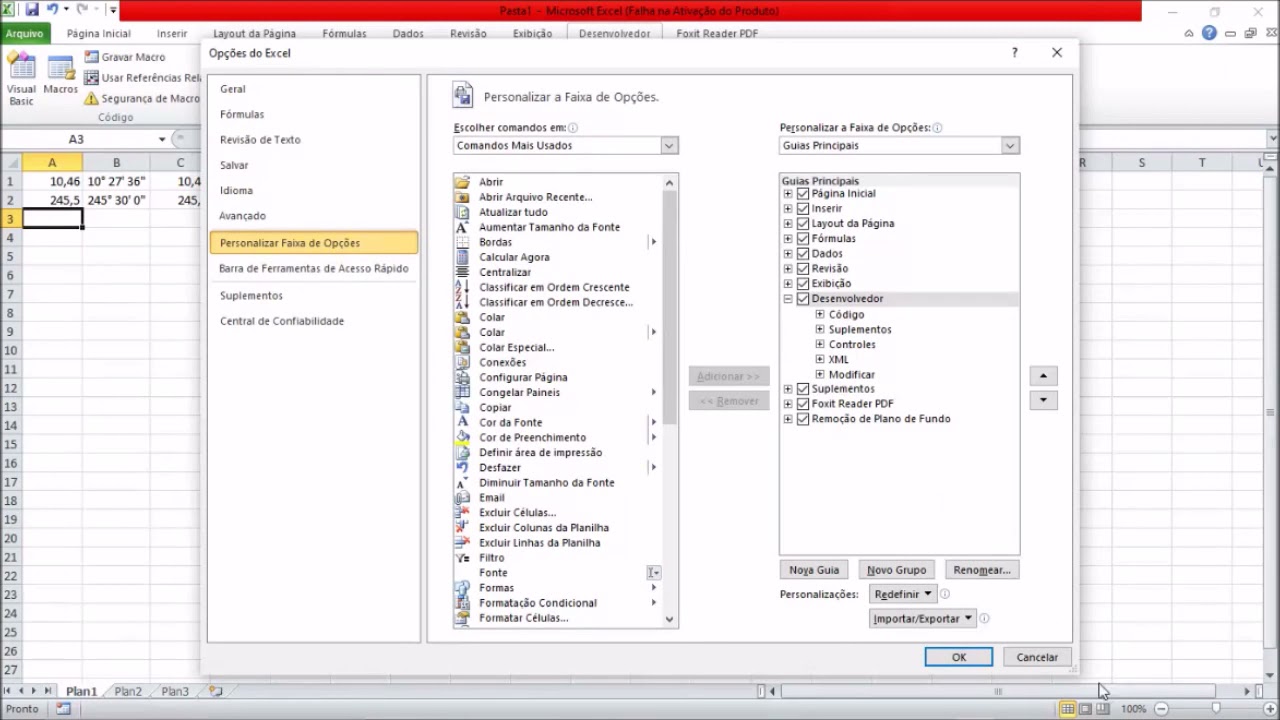Select the Classificar em Ordem Crescente icon
Screen dimensions: 1280x720
[462, 287]
